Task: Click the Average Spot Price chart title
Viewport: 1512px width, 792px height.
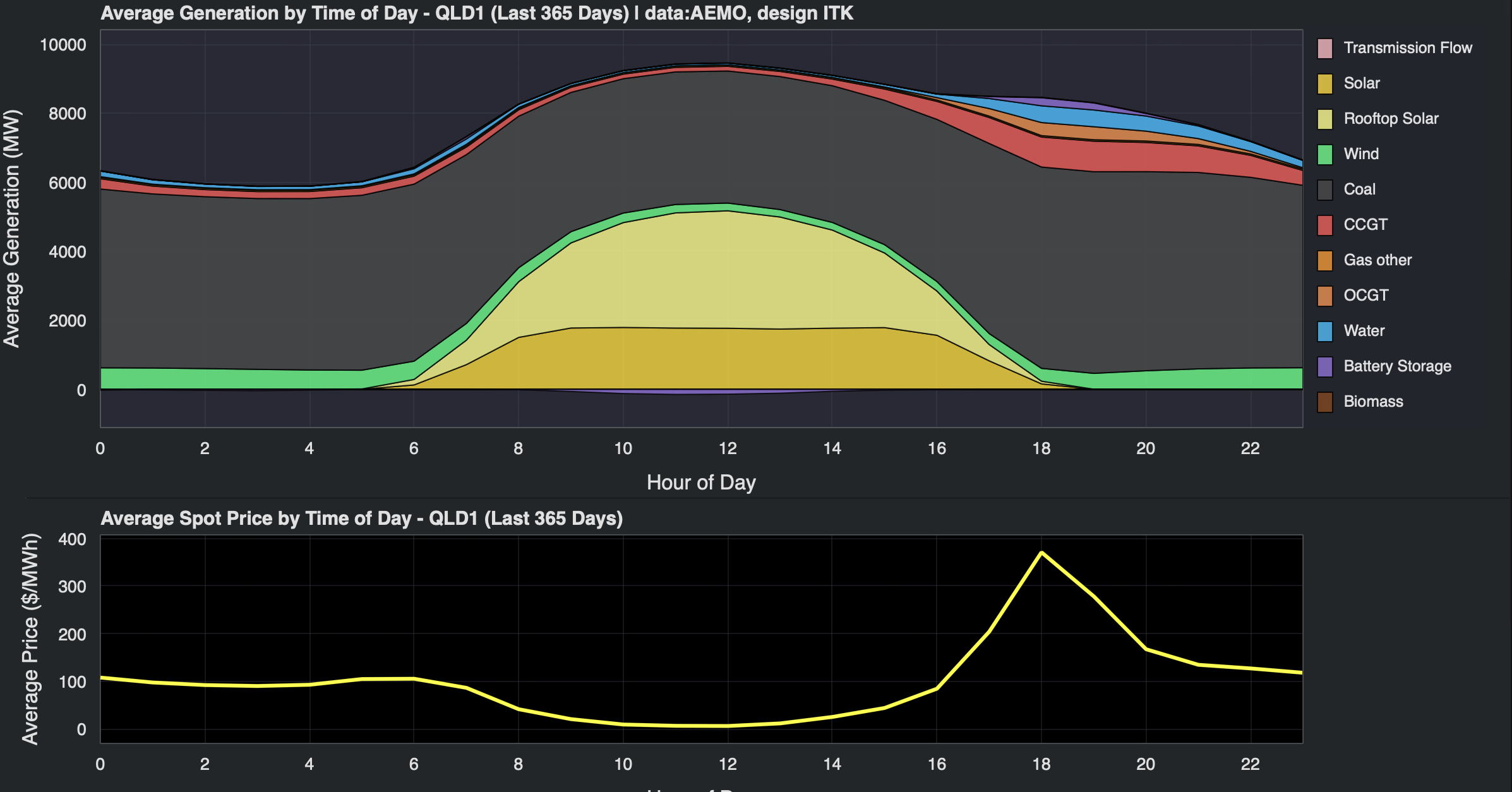Action: (x=361, y=519)
